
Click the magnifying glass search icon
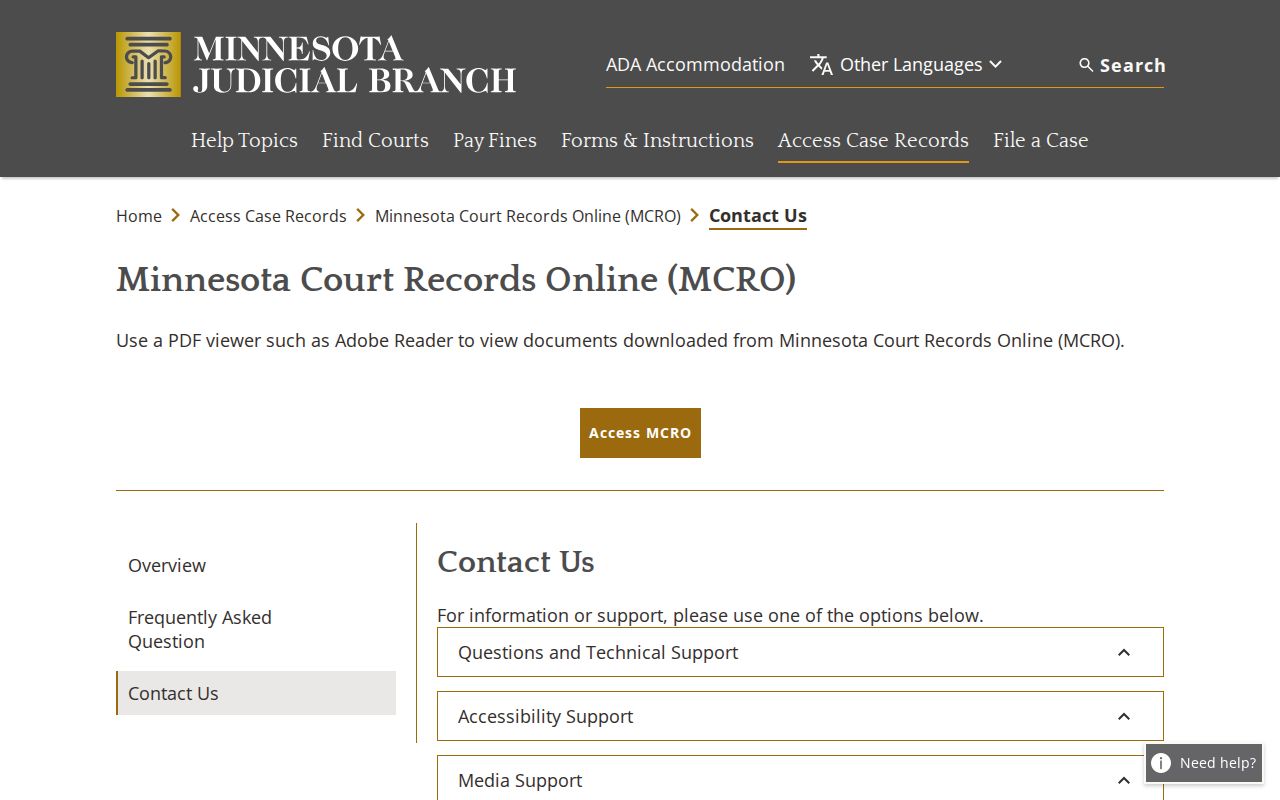click(1086, 65)
